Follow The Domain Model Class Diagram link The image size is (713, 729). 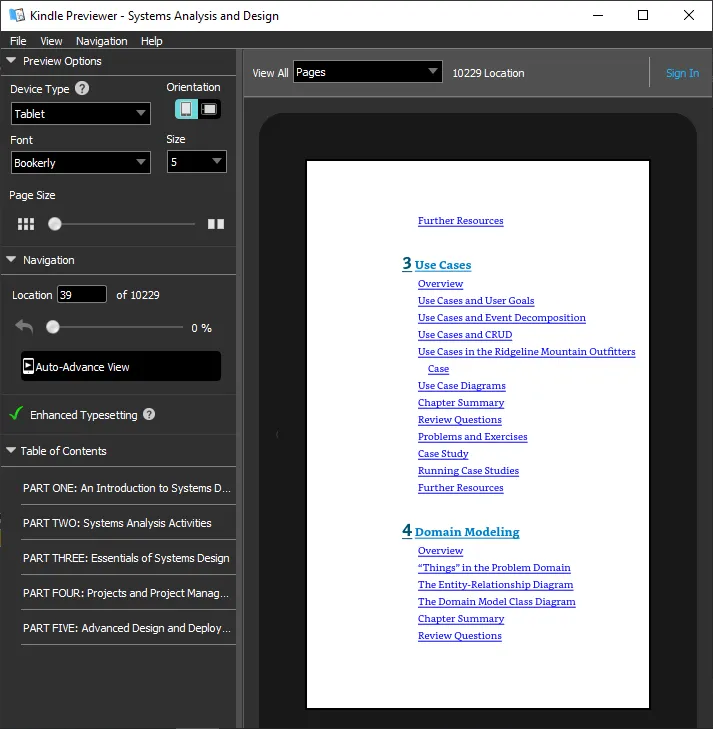pyautogui.click(x=496, y=602)
